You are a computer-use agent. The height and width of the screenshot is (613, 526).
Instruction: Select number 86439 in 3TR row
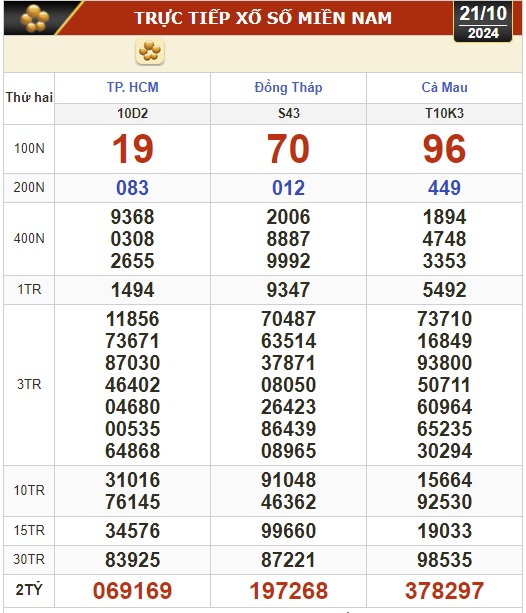288,429
